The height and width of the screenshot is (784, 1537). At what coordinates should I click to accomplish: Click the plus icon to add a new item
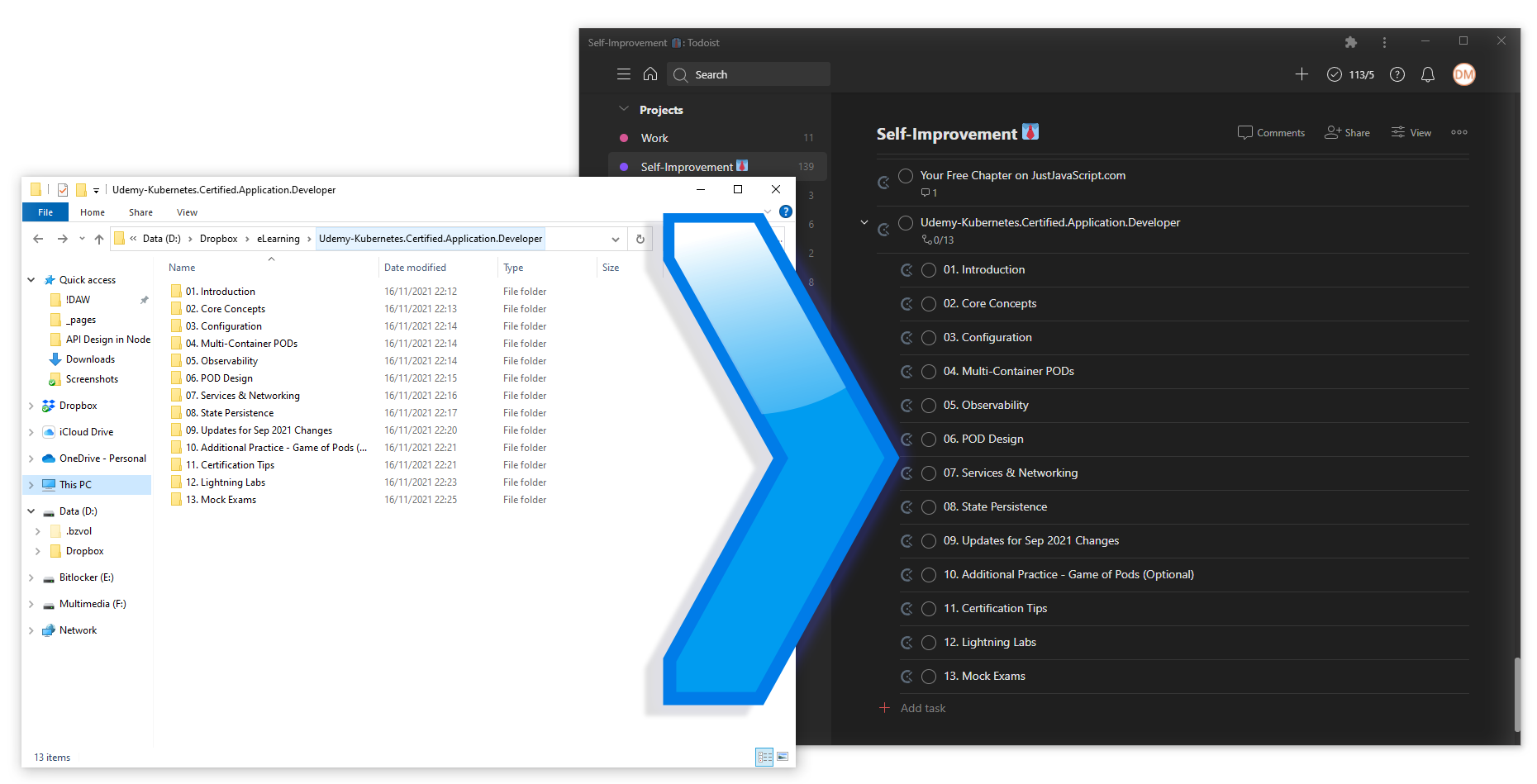tap(1301, 74)
